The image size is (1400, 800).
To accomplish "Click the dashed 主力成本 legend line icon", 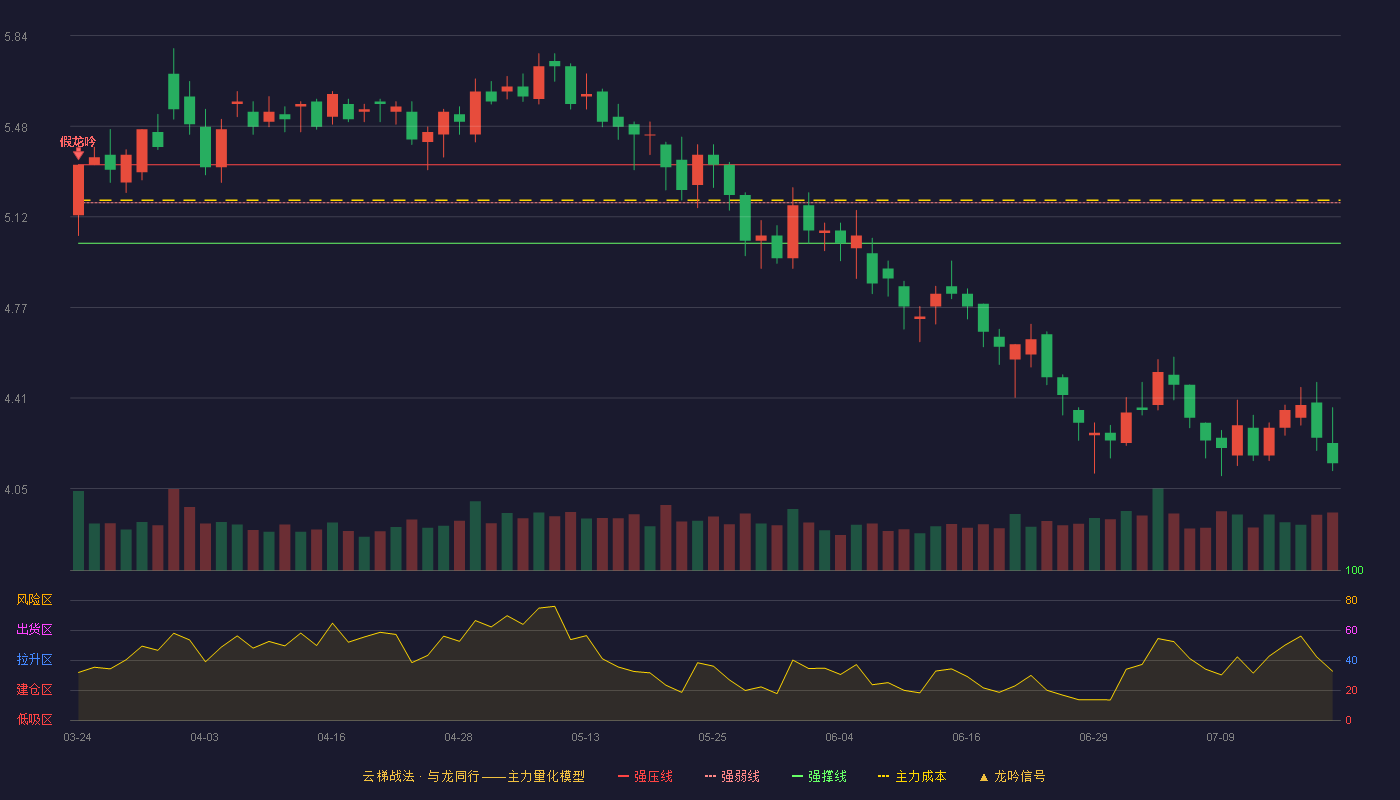I will [883, 776].
